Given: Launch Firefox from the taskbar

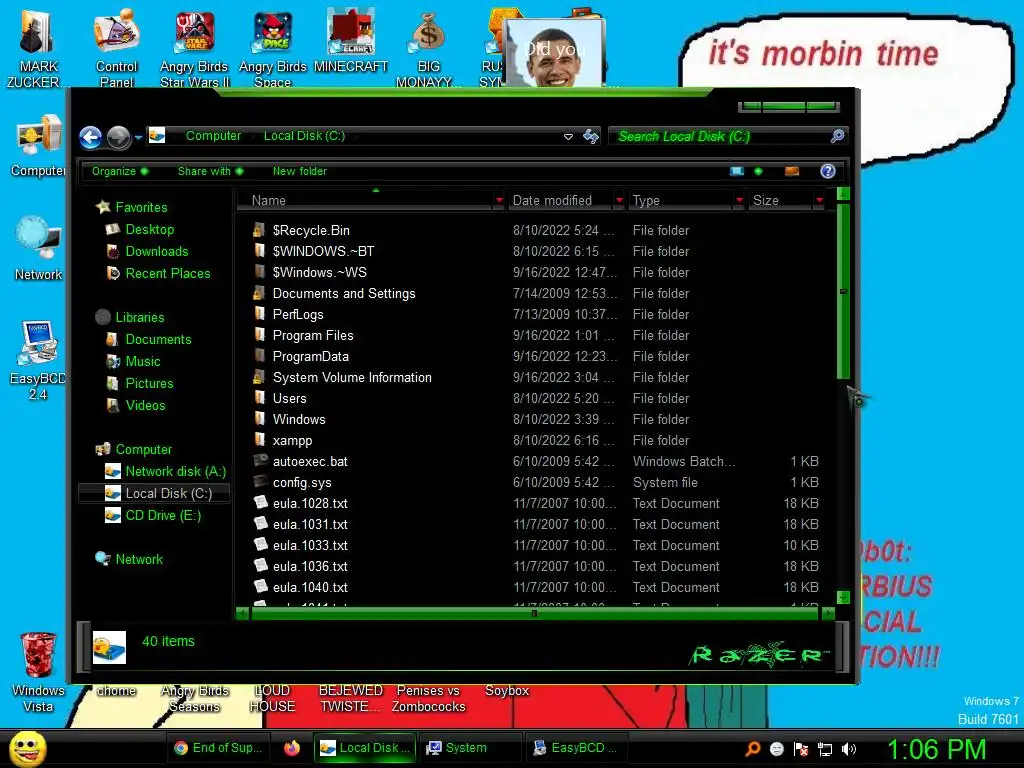Looking at the screenshot, I should (x=291, y=748).
